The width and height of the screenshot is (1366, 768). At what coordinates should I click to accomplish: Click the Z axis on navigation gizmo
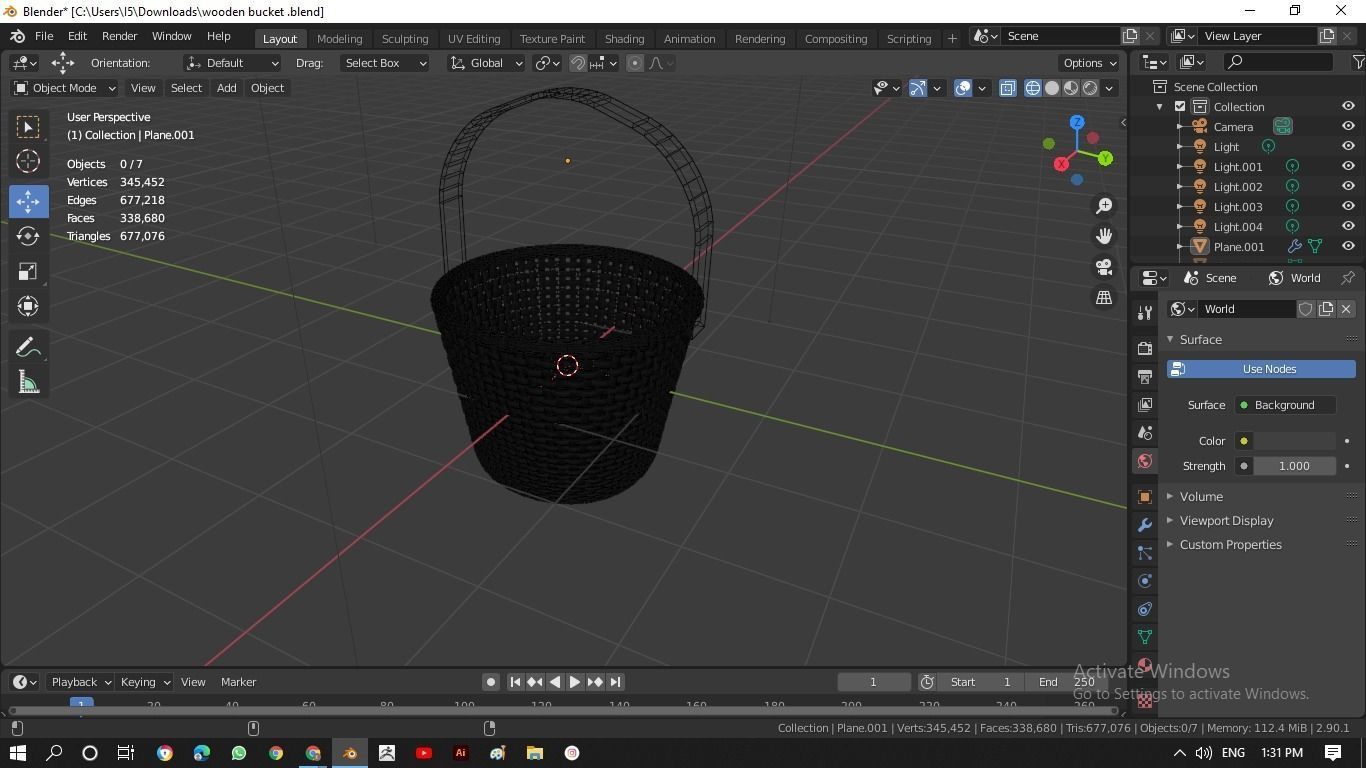click(x=1077, y=122)
